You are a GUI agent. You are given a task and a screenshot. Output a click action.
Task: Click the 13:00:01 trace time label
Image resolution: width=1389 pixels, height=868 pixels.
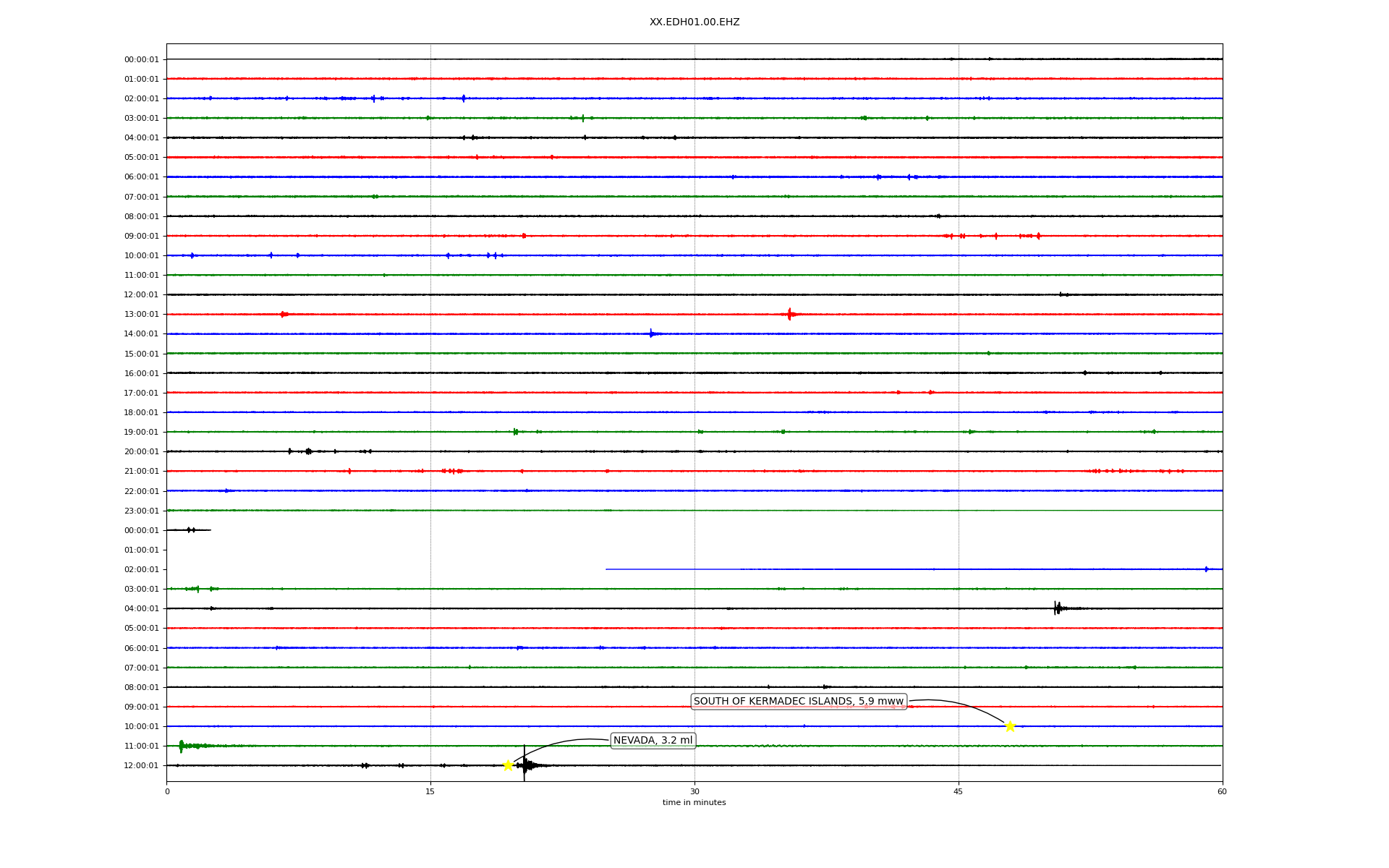click(x=141, y=315)
